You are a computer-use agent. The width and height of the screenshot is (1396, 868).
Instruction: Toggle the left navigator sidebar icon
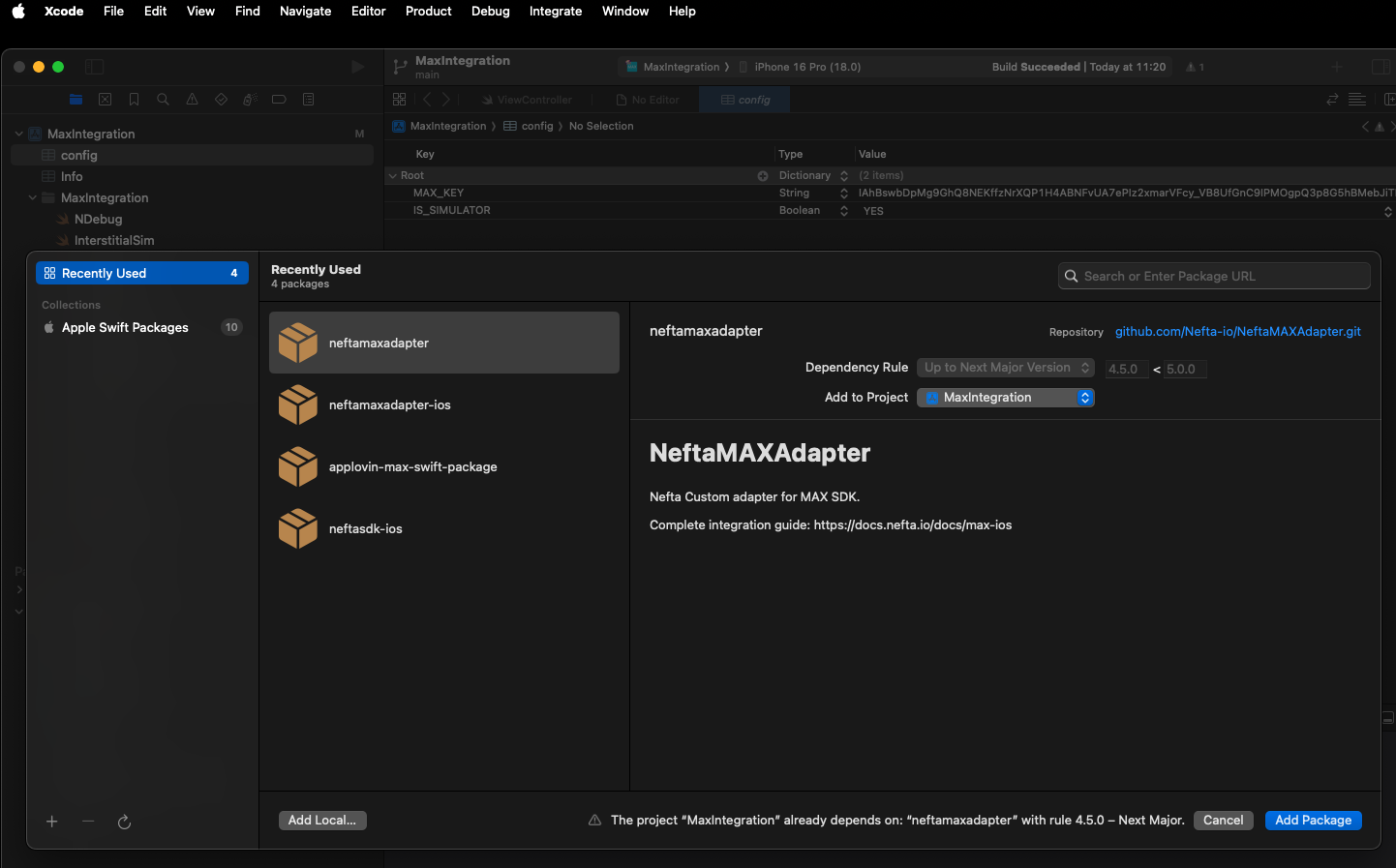(x=95, y=67)
